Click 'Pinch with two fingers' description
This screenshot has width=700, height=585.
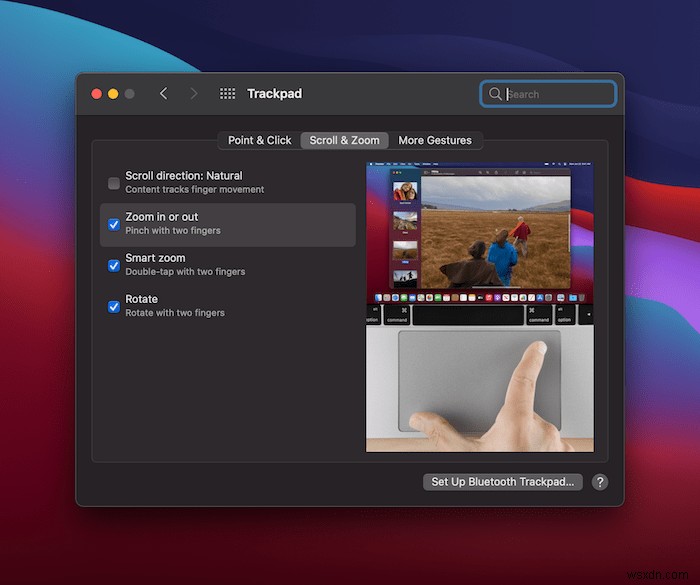pos(173,230)
